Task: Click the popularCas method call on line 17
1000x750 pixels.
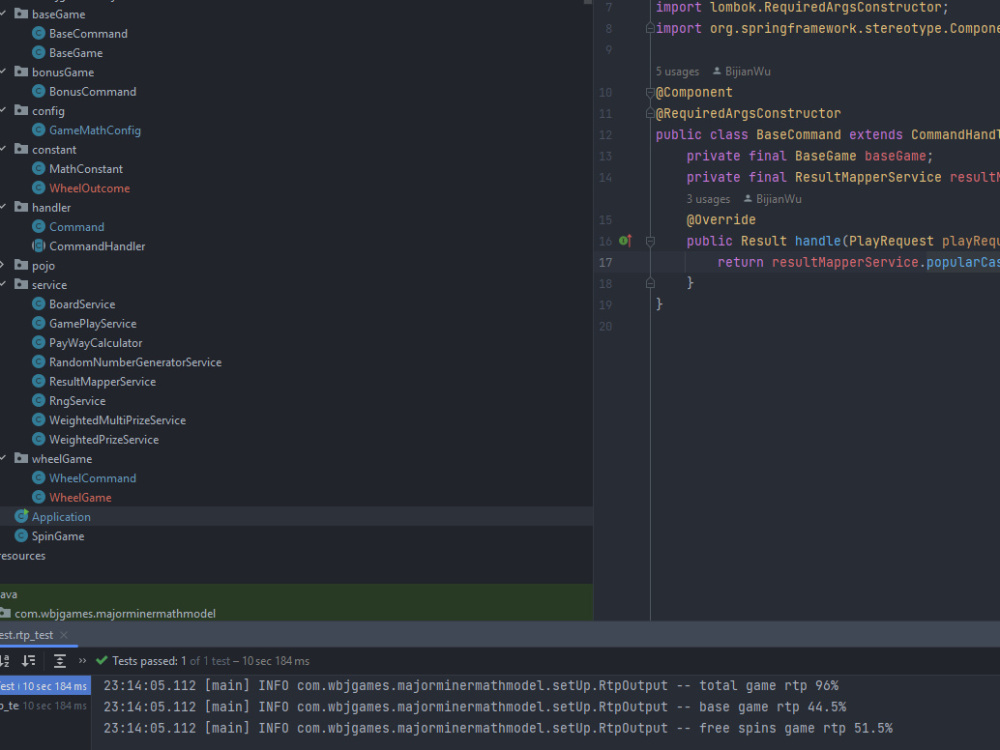Action: coord(962,262)
